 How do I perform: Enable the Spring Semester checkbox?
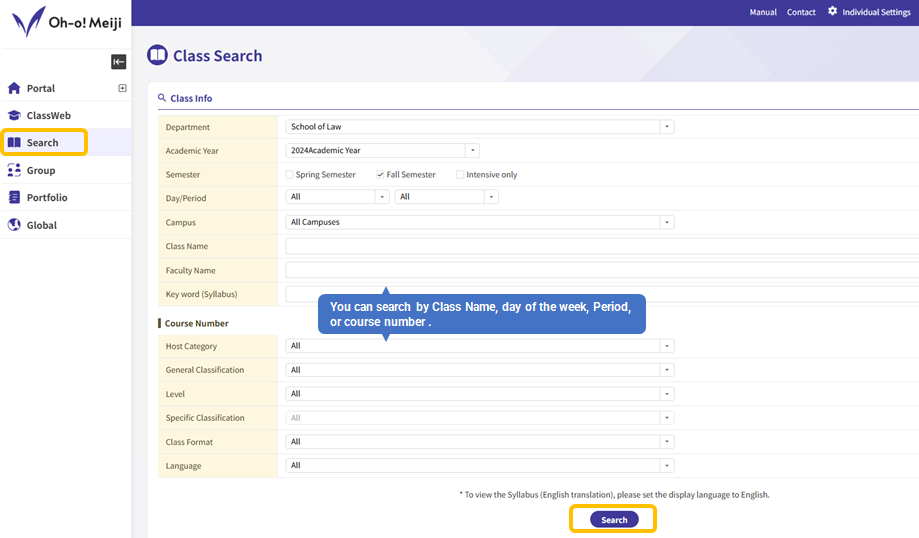click(x=290, y=175)
